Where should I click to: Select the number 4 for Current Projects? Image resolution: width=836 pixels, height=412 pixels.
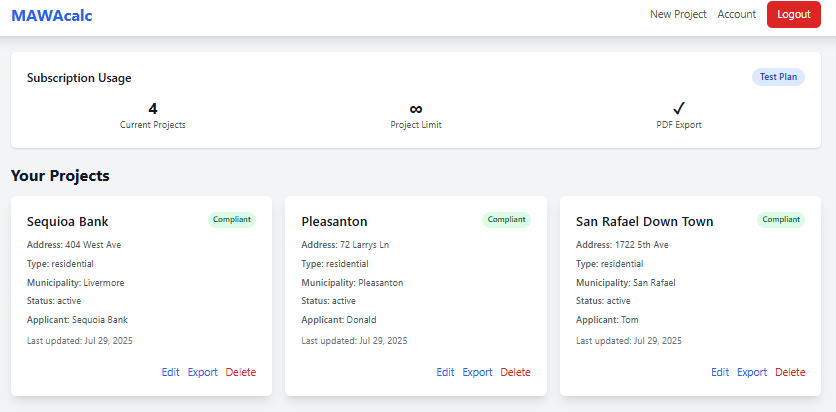point(152,109)
